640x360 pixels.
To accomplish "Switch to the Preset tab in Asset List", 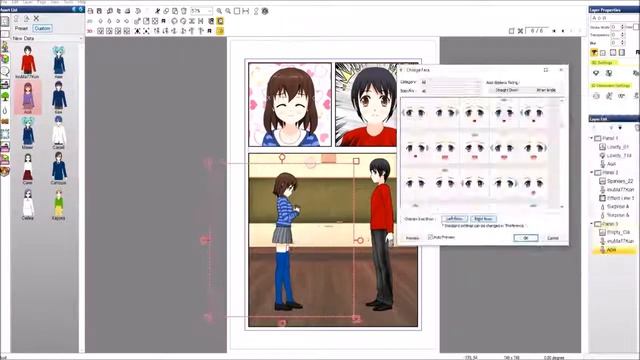I will (21, 28).
